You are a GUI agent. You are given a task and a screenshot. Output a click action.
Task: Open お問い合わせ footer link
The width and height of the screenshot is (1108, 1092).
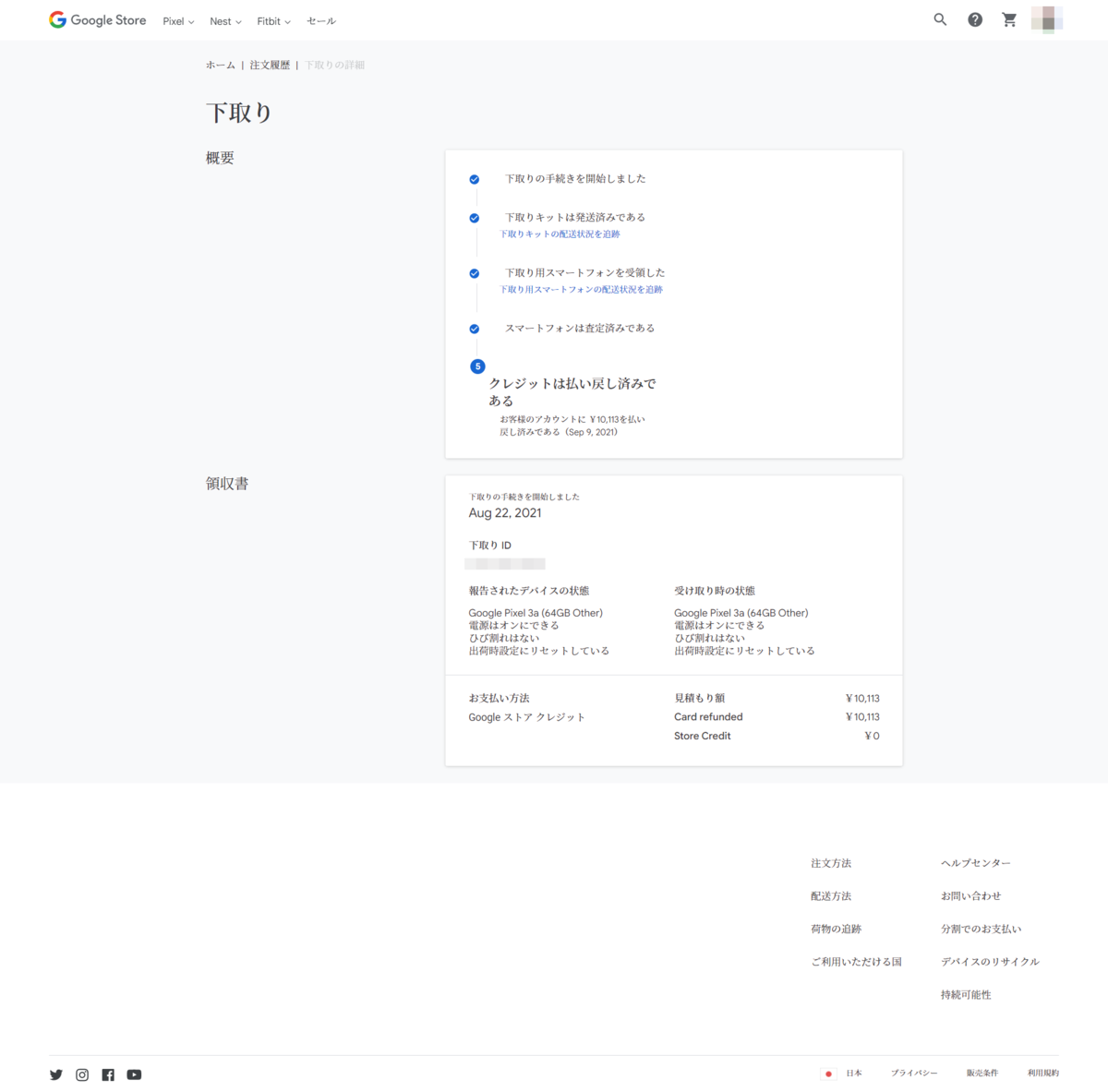click(x=971, y=896)
